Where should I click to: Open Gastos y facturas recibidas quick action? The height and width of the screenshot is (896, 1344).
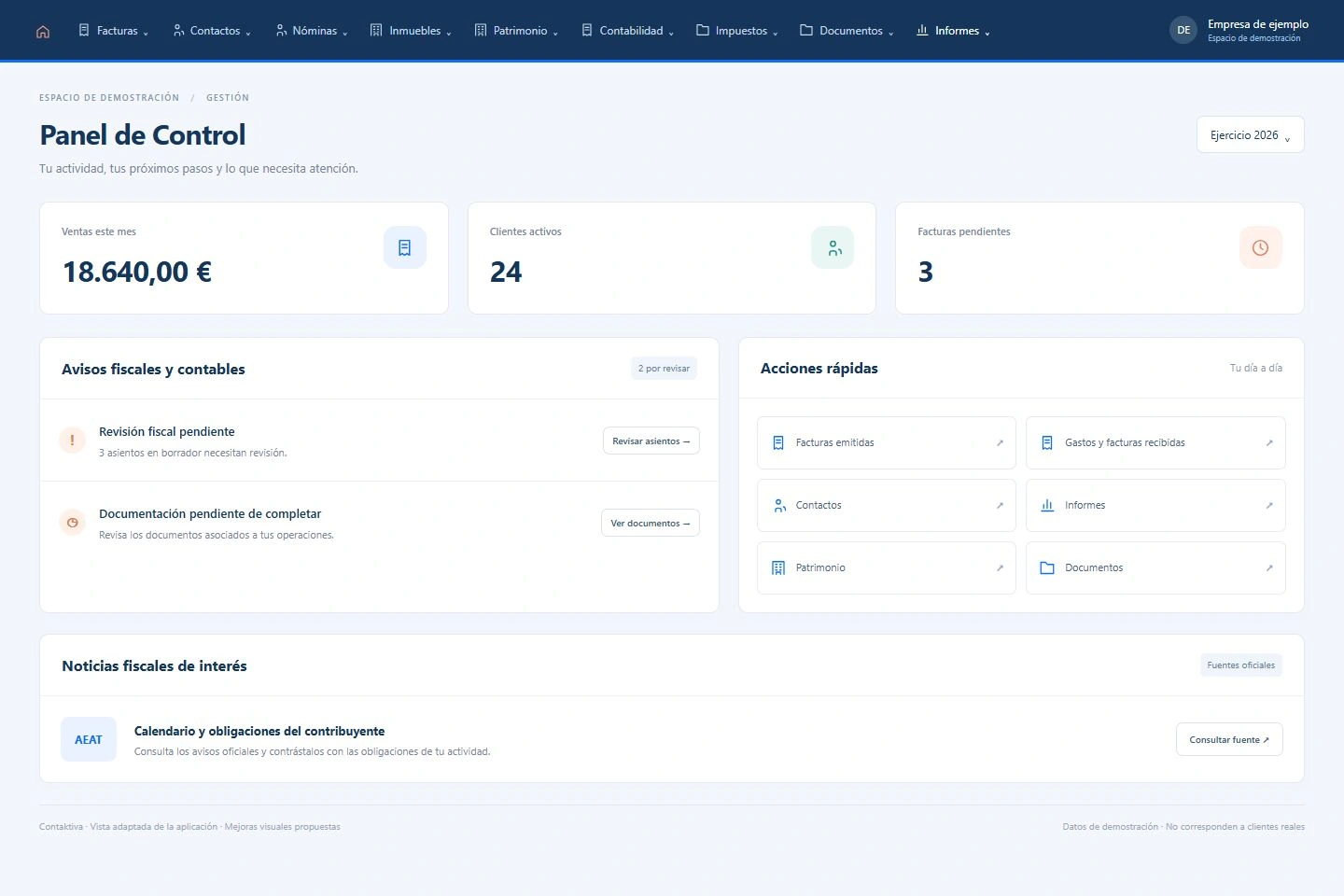coord(1155,442)
